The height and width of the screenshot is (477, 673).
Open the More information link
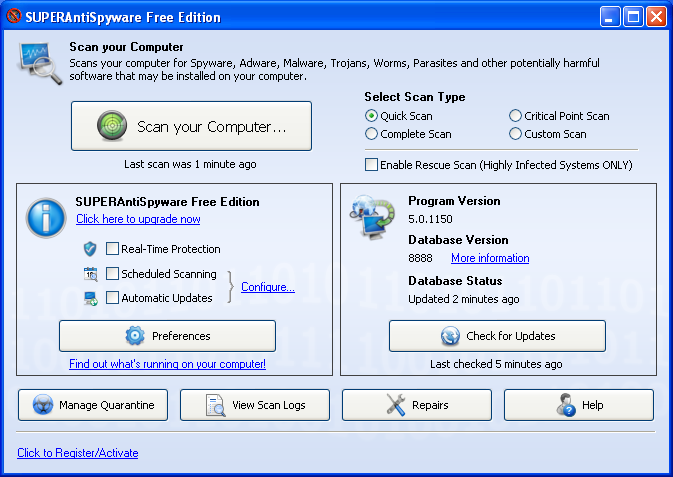click(490, 258)
